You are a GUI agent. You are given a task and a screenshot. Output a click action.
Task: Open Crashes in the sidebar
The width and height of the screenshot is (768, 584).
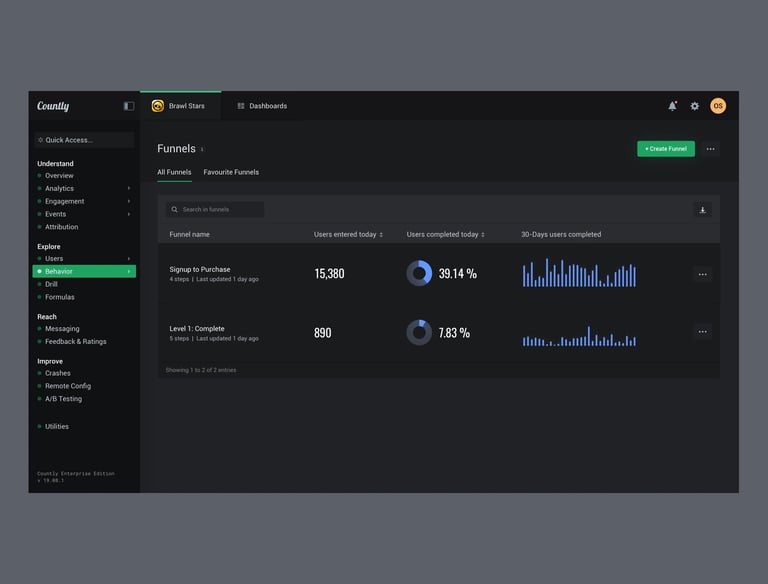[58, 373]
